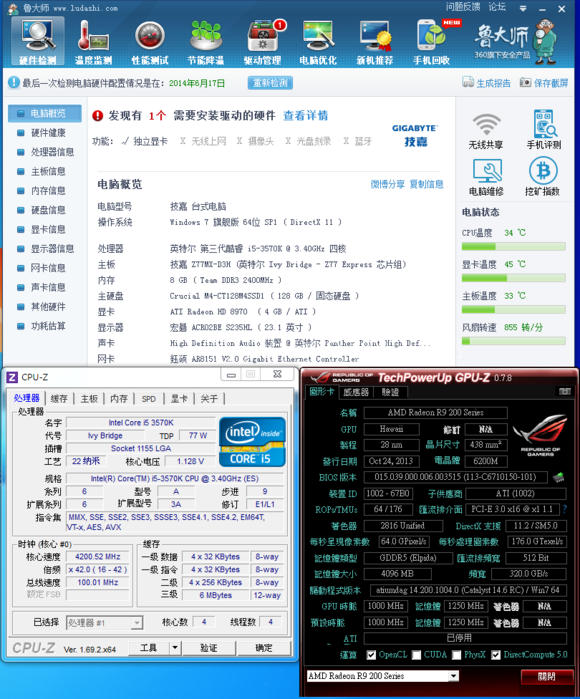This screenshot has height=699, width=580.
Task: Click GPU-Z name field AMD Radeon R9
Action: tap(435, 413)
